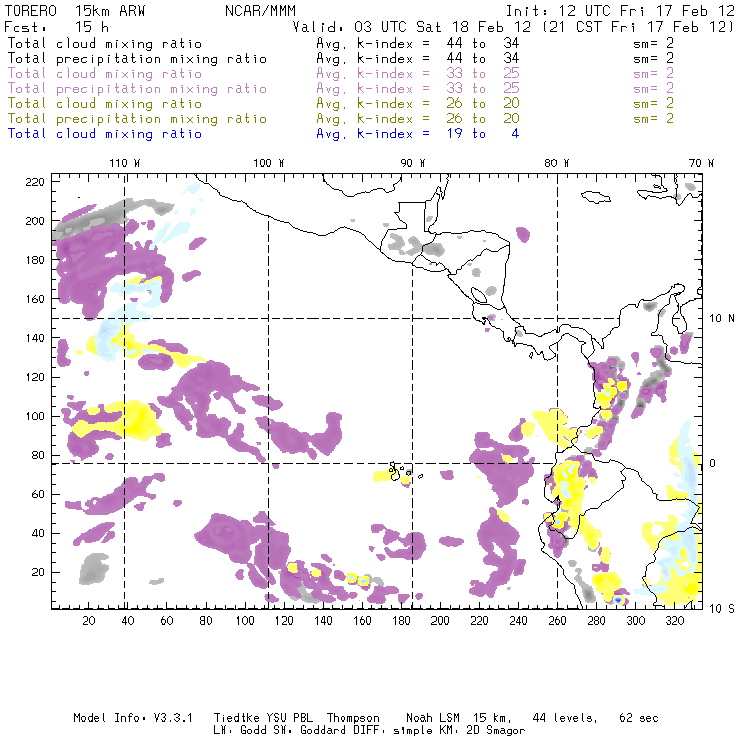Viewport: 740px width, 740px height.
Task: Click olive 'Total cloud mixing ratio' legend entry
Action: (x=105, y=104)
